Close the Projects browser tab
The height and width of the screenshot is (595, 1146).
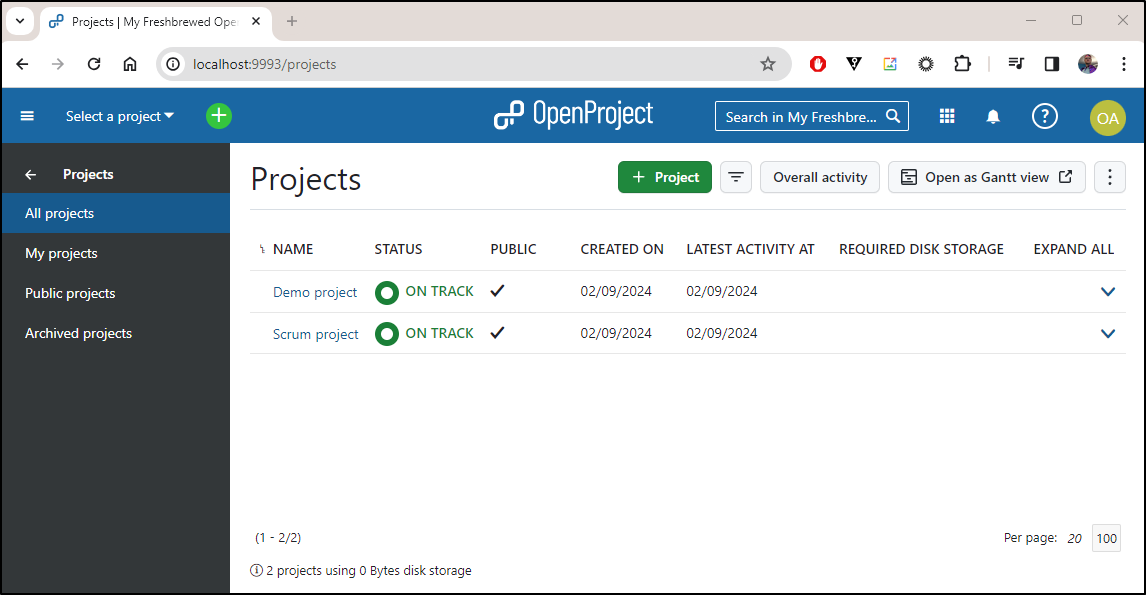(x=256, y=21)
